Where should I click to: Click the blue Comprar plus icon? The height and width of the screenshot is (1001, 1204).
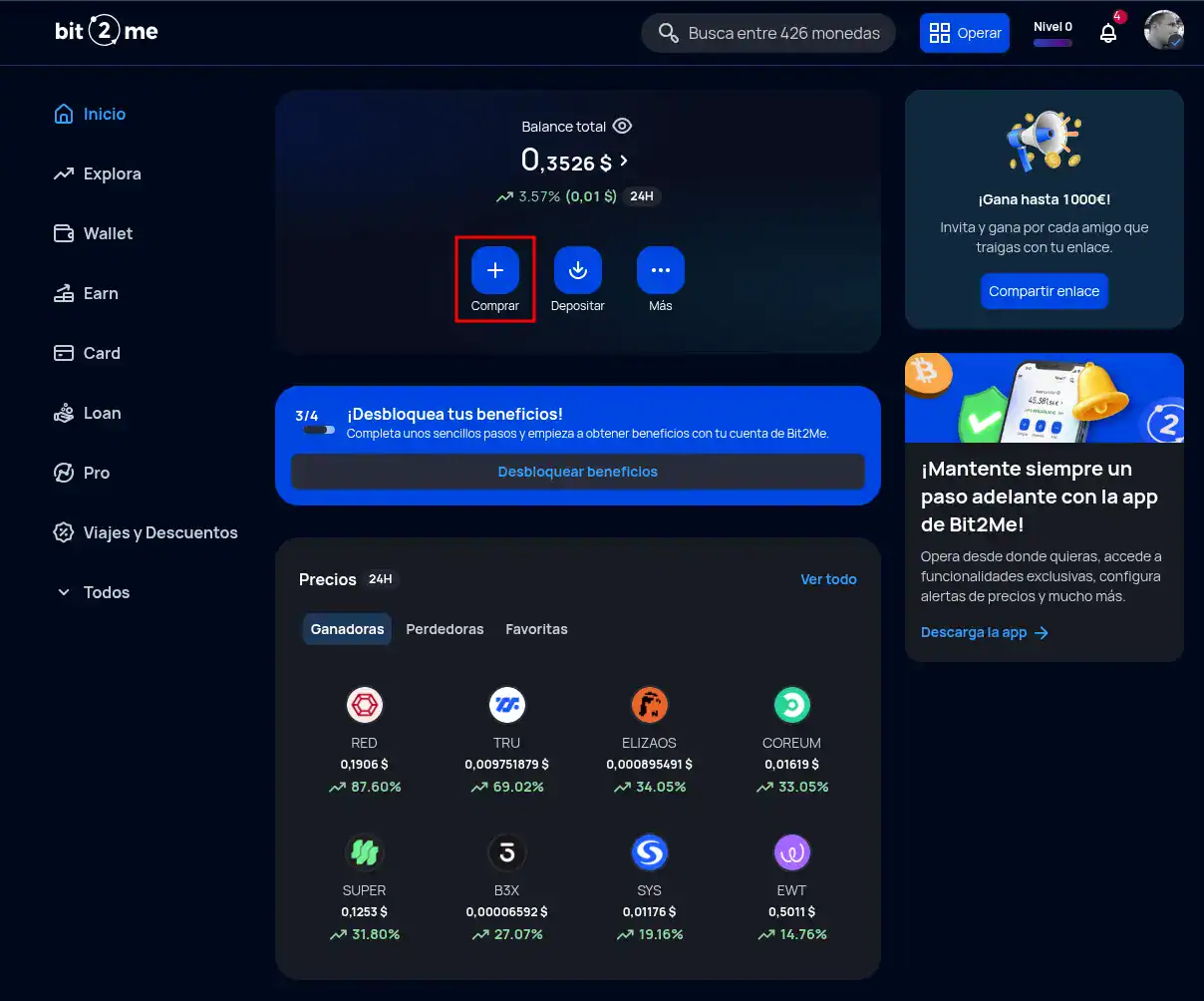click(495, 270)
